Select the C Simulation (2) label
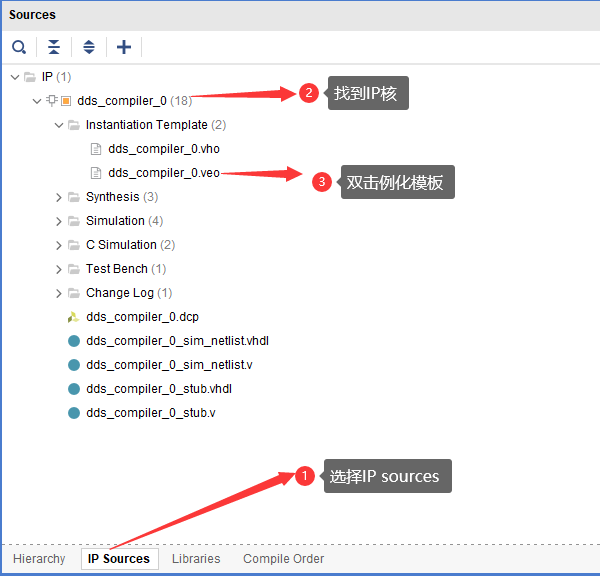Image resolution: width=600 pixels, height=578 pixels. click(130, 245)
